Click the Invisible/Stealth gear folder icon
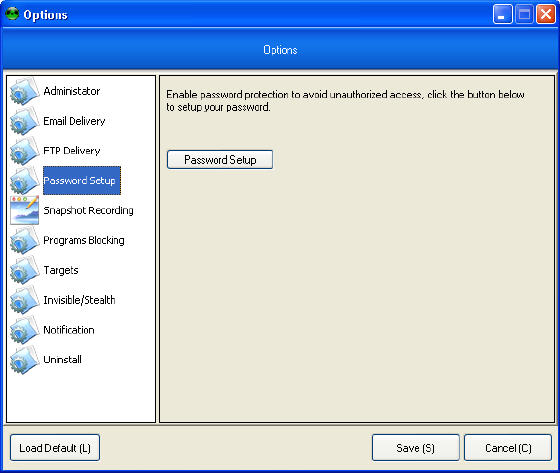Screen dimensions: 560x473 pos(24,300)
